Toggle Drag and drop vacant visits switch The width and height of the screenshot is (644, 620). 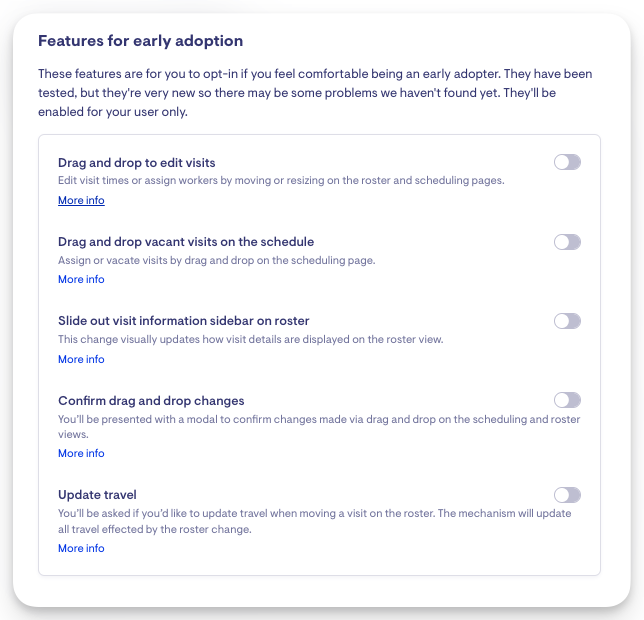coord(567,242)
